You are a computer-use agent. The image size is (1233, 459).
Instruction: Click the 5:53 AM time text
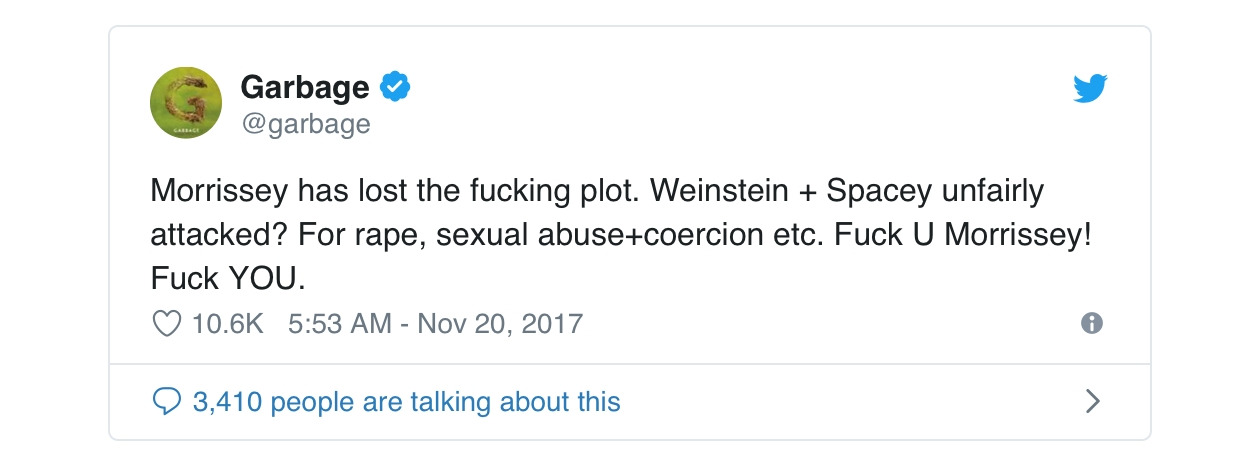(x=341, y=324)
